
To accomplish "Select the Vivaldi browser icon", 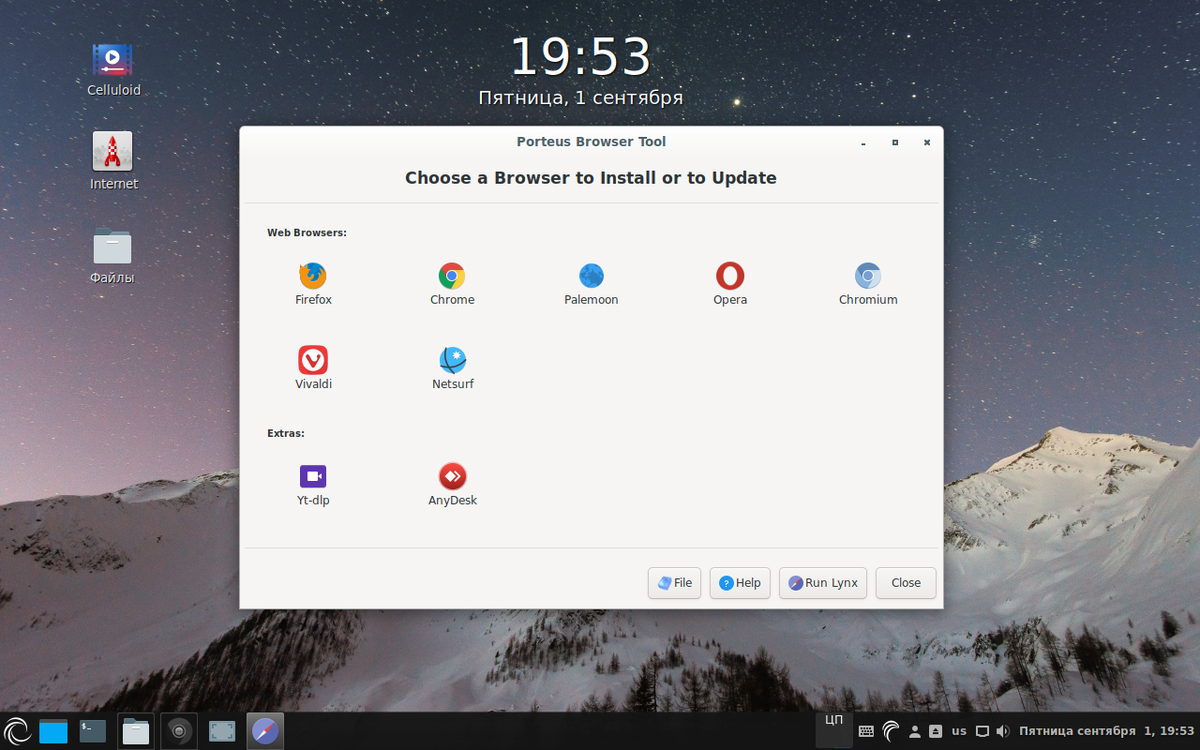I will point(313,360).
